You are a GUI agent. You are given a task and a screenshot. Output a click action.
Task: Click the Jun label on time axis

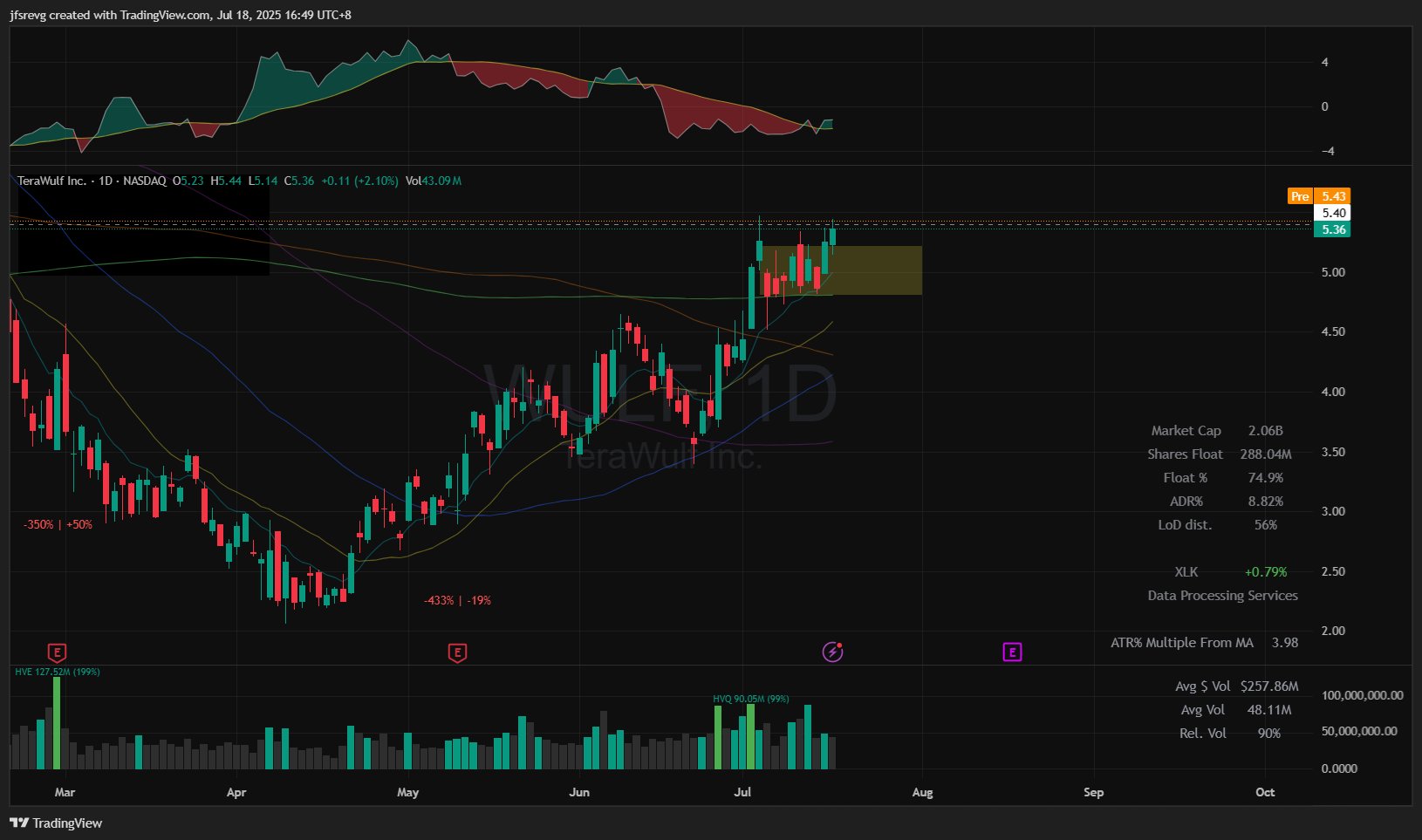(x=578, y=792)
